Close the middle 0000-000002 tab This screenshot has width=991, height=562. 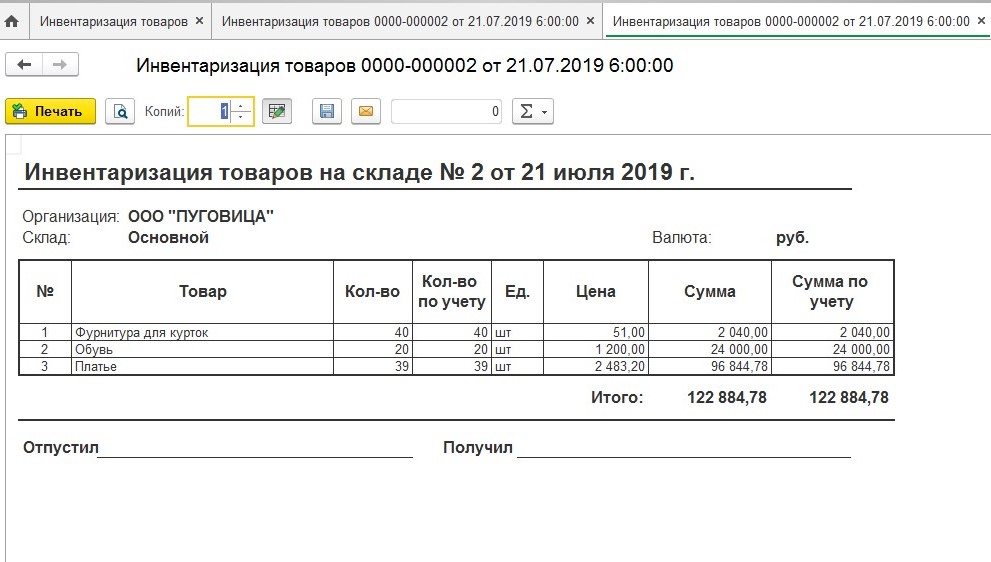tap(590, 20)
